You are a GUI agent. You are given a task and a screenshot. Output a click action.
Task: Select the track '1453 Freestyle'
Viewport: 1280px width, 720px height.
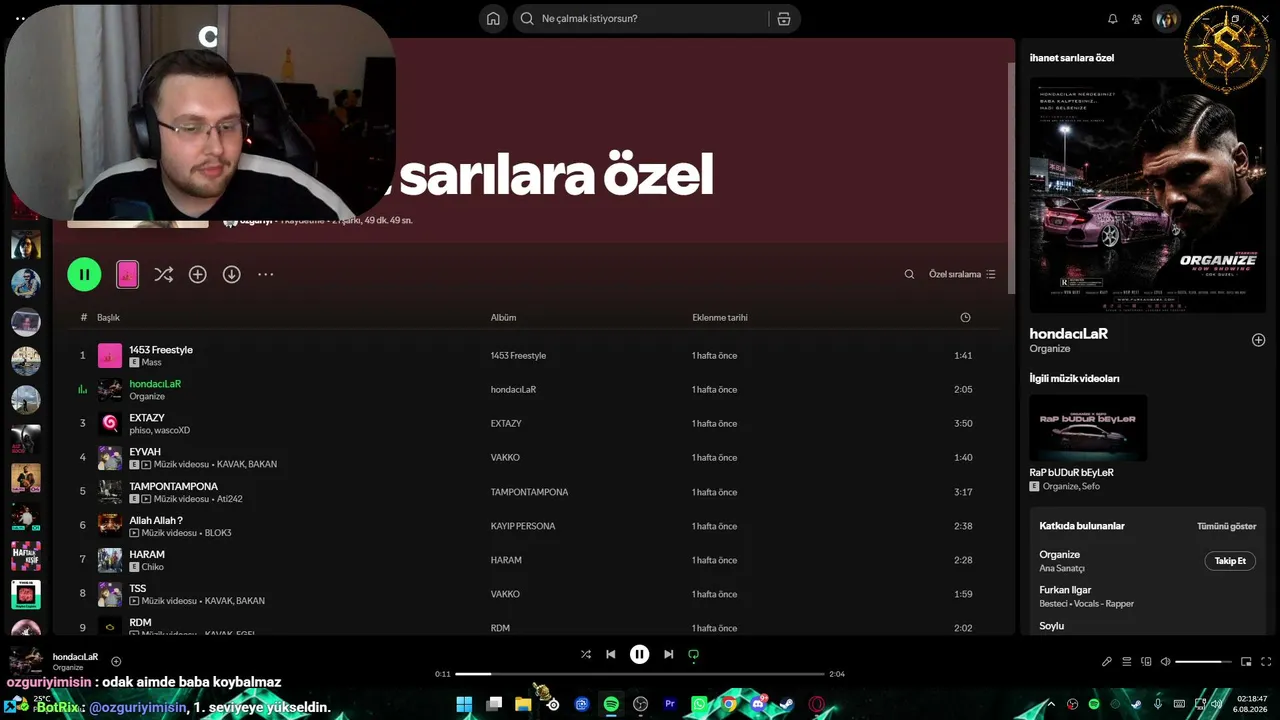[x=161, y=350]
